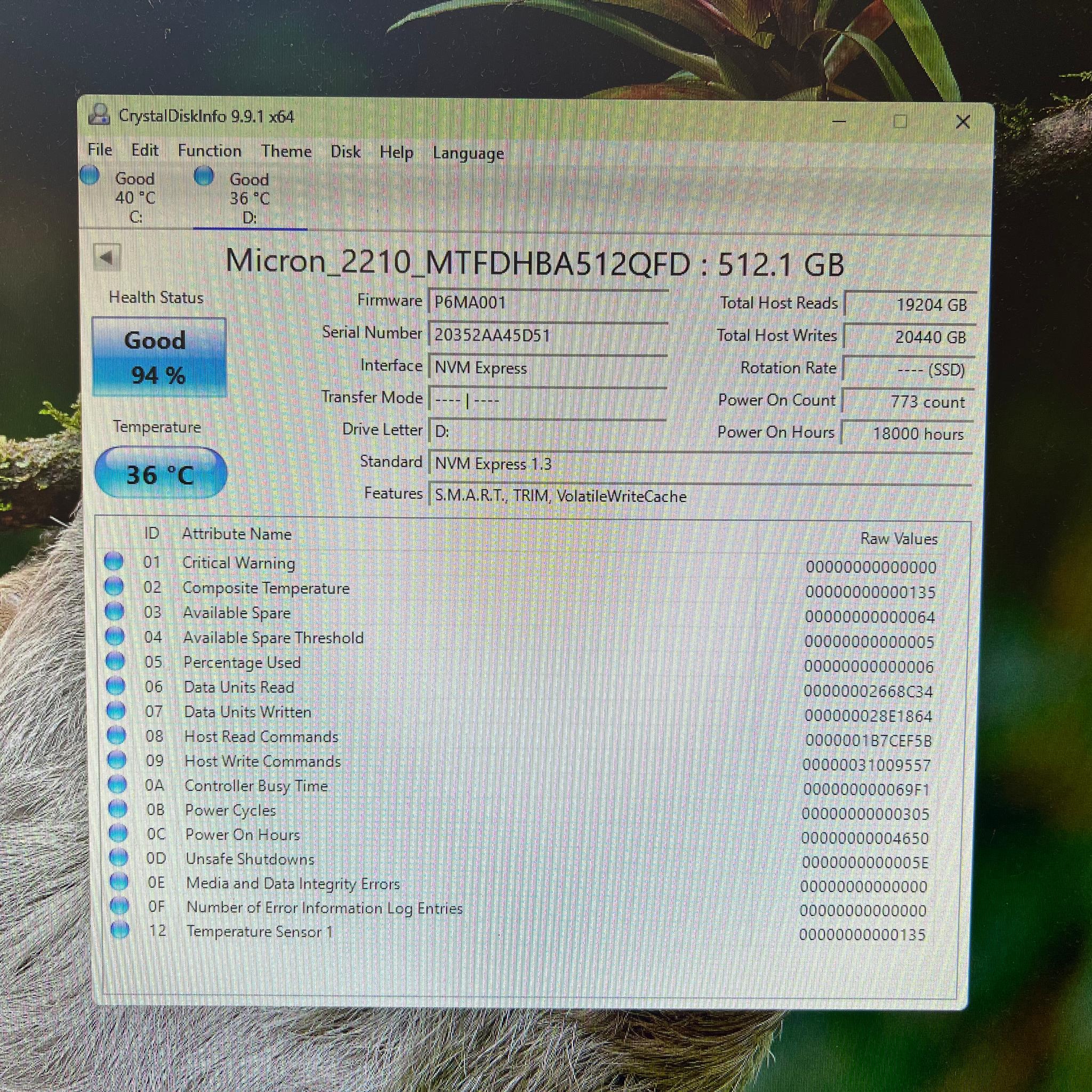The width and height of the screenshot is (1092, 1092).
Task: Click the 36 °C temperature button
Action: coord(160,473)
